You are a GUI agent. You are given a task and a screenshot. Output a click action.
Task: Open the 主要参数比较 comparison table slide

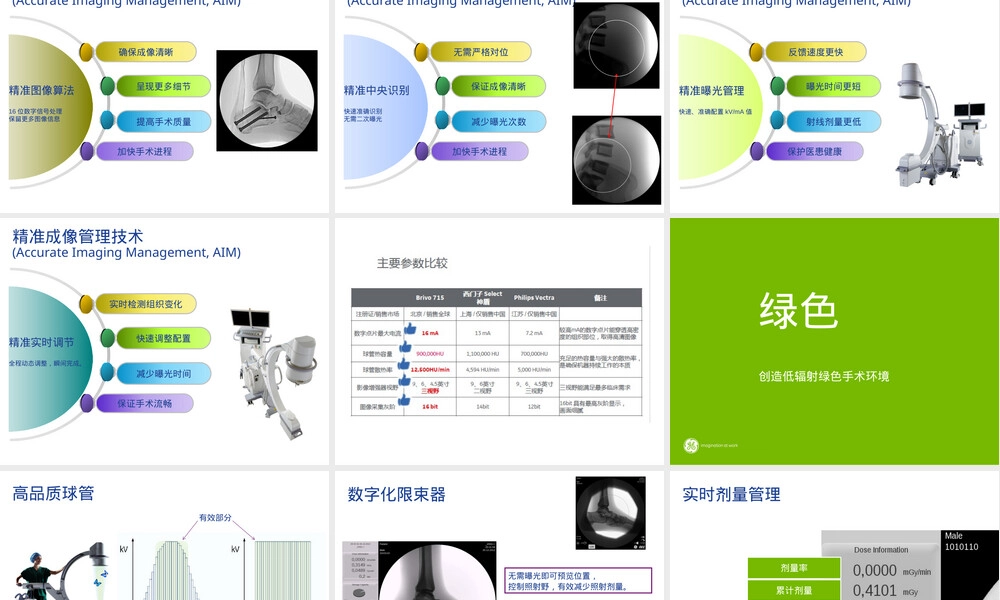pyautogui.click(x=499, y=341)
